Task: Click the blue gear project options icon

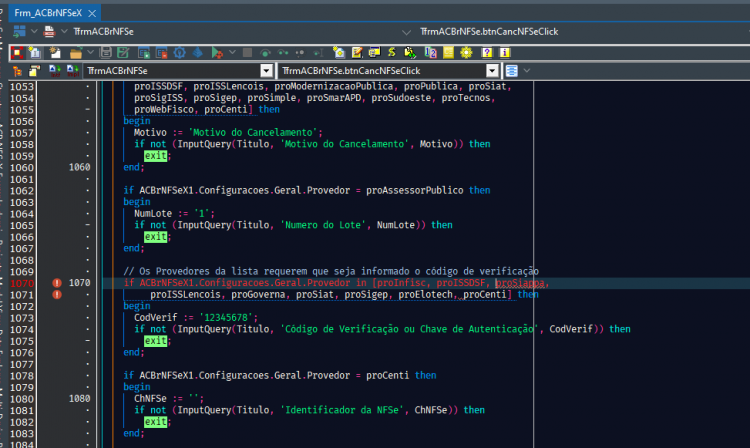Action: click(179, 53)
